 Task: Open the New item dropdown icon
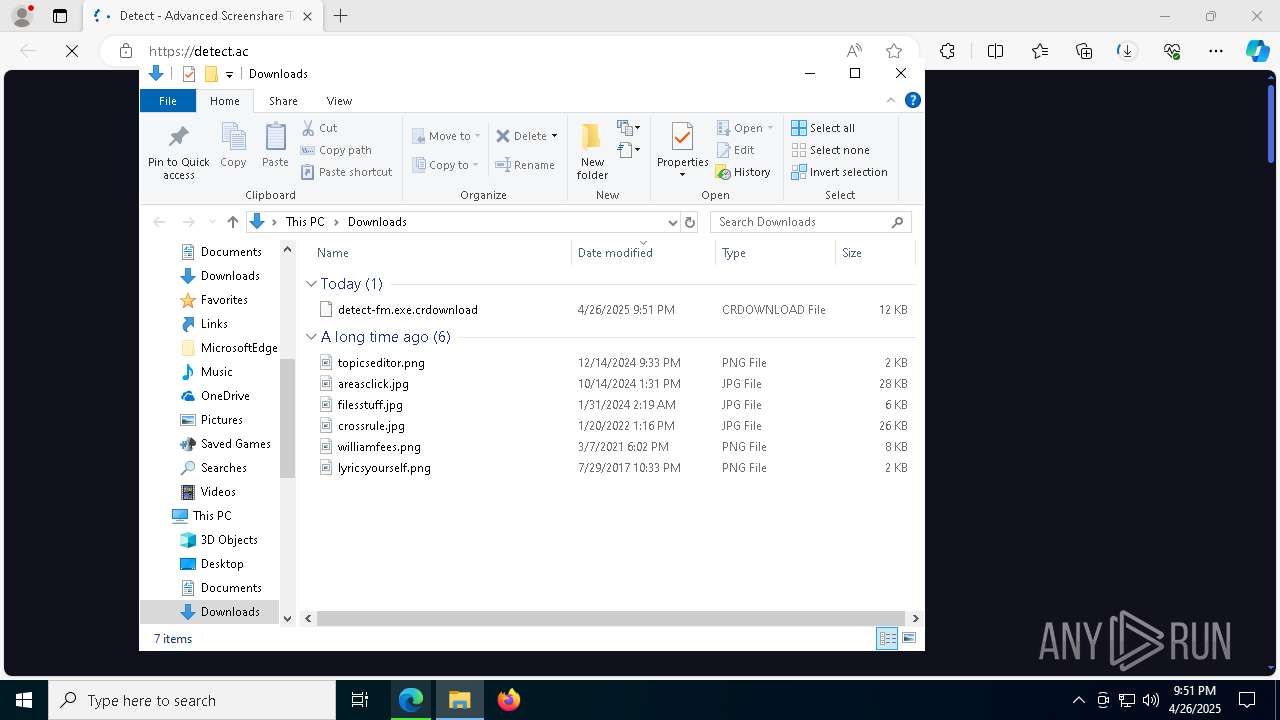coord(628,128)
